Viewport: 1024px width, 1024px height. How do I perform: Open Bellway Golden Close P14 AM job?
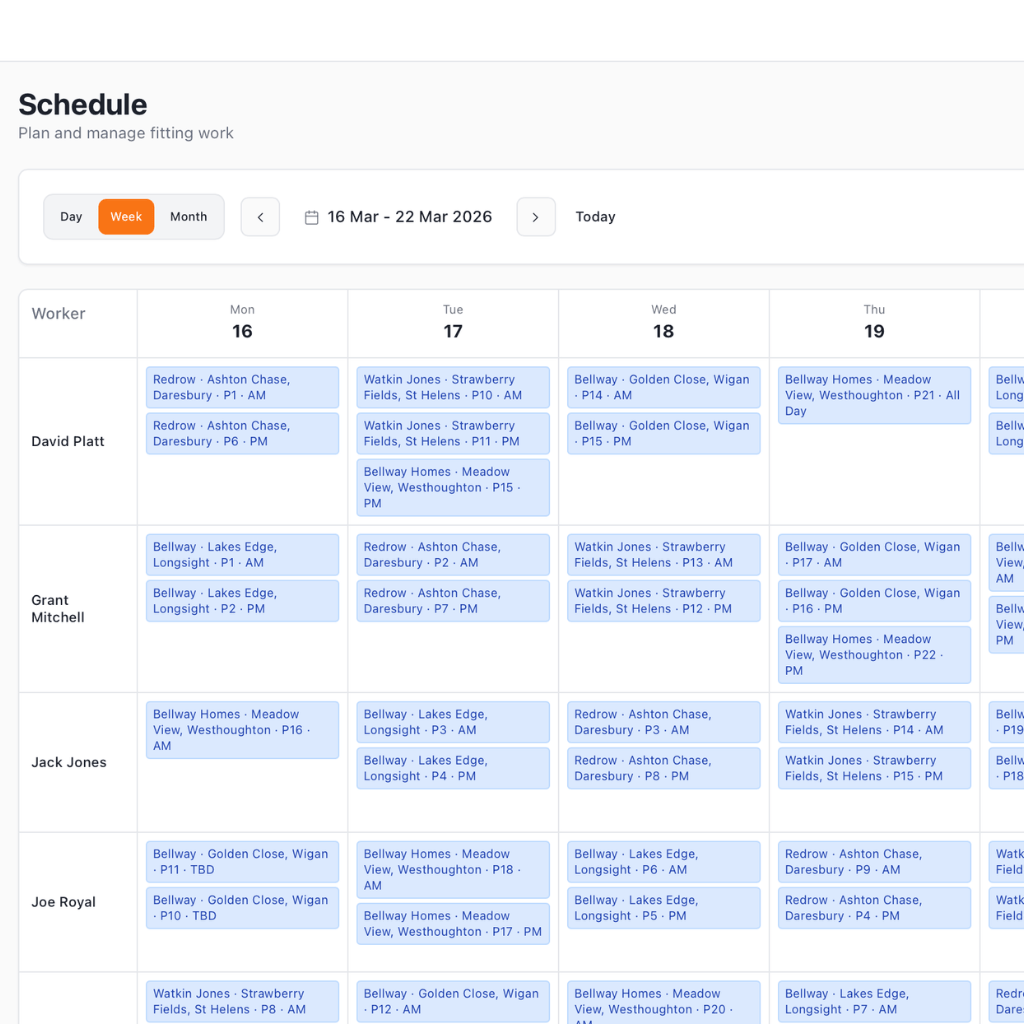[664, 387]
